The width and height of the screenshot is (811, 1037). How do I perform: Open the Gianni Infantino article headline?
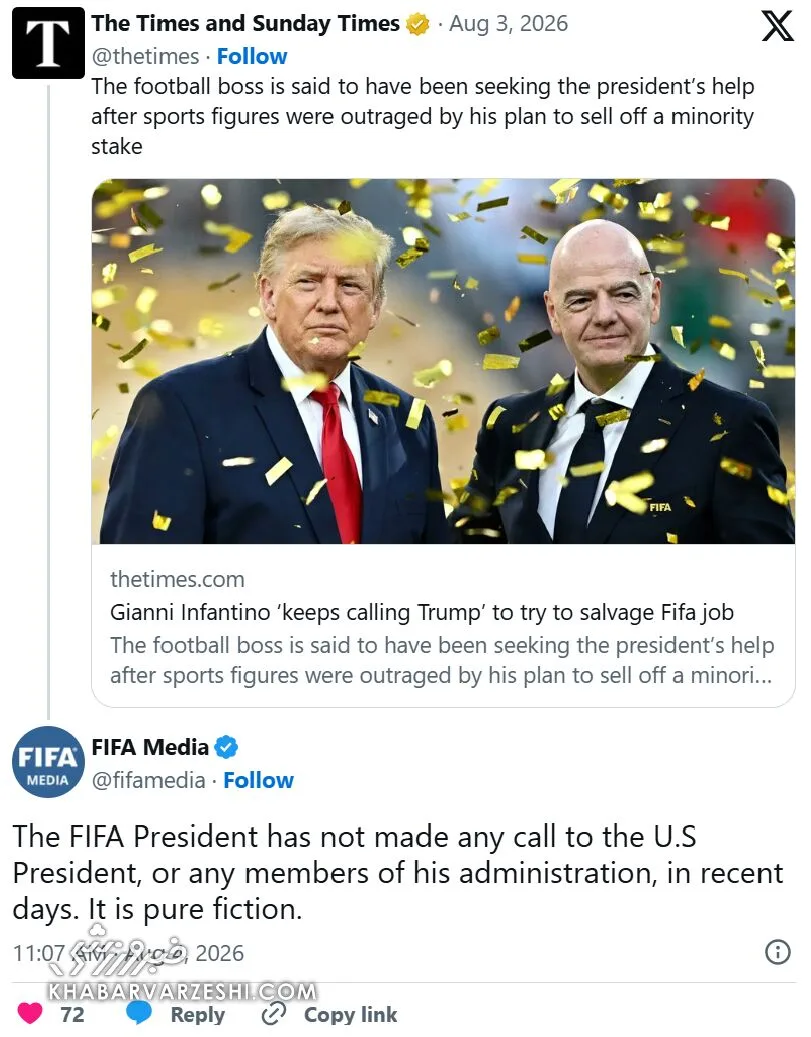coord(421,612)
